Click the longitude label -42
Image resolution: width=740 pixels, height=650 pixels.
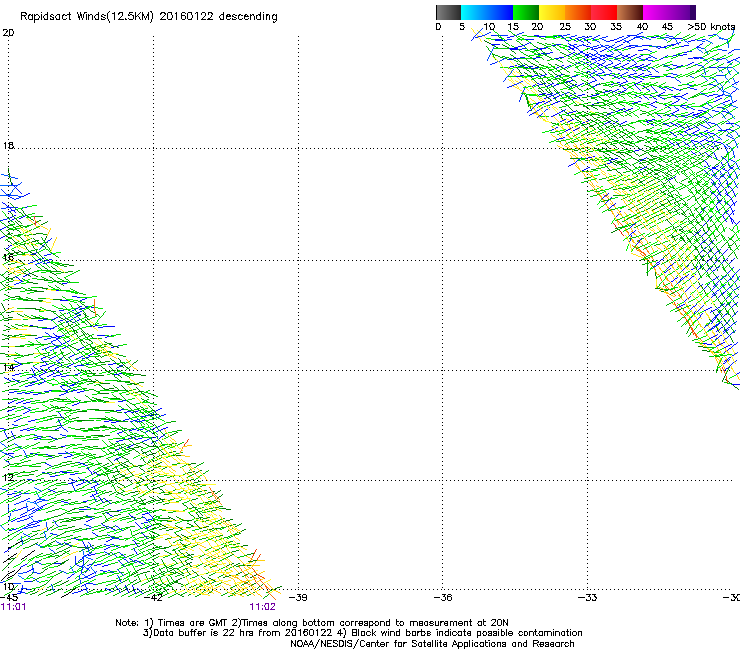tap(153, 598)
